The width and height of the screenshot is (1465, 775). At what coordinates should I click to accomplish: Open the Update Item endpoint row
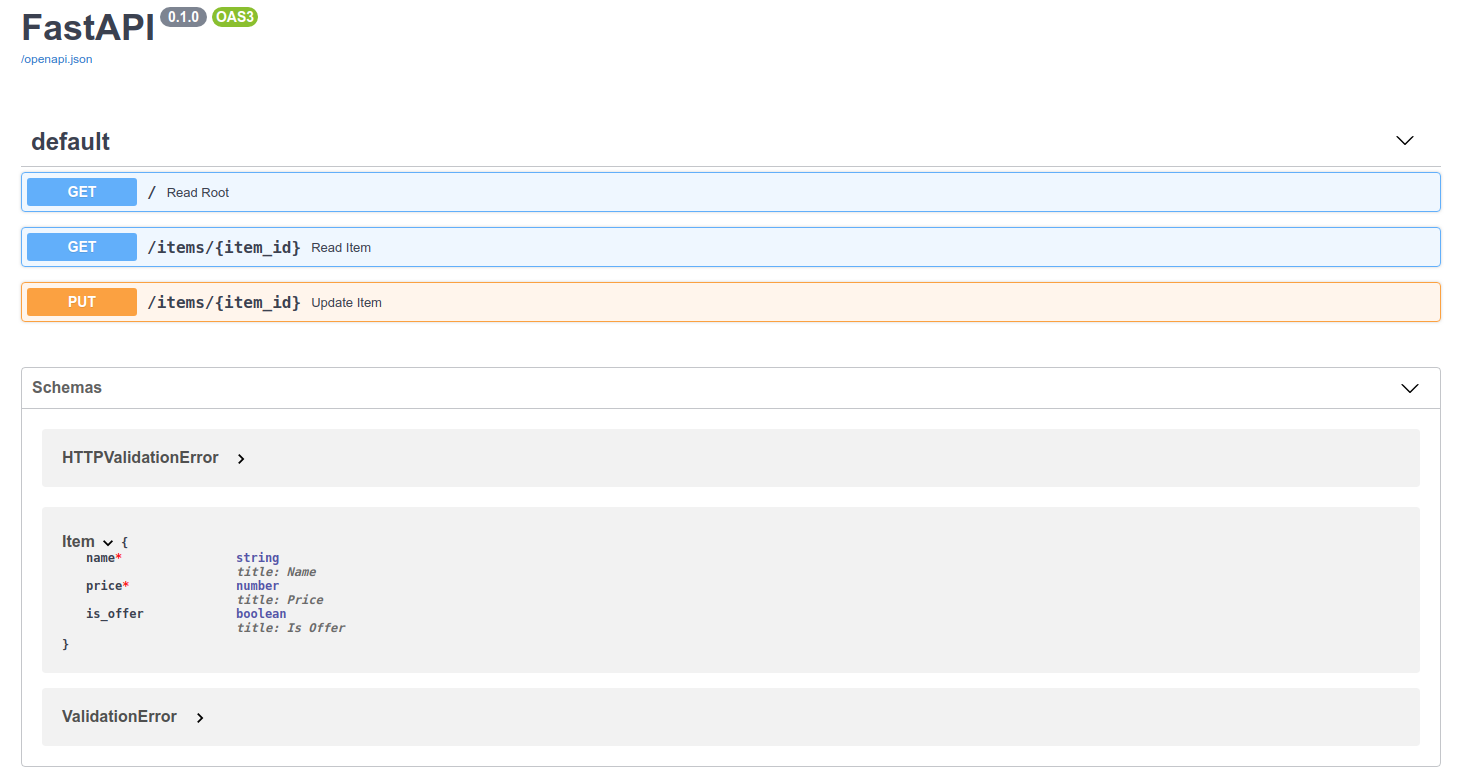pos(731,302)
